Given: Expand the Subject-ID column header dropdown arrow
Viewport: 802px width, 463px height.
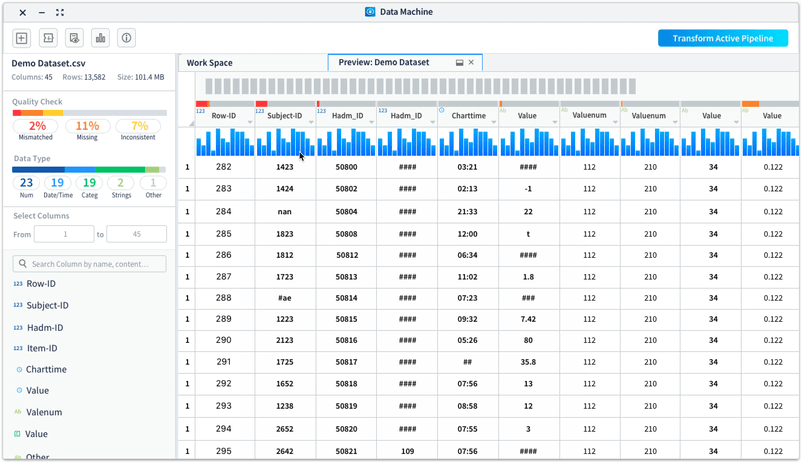Looking at the screenshot, I should pyautogui.click(x=311, y=122).
